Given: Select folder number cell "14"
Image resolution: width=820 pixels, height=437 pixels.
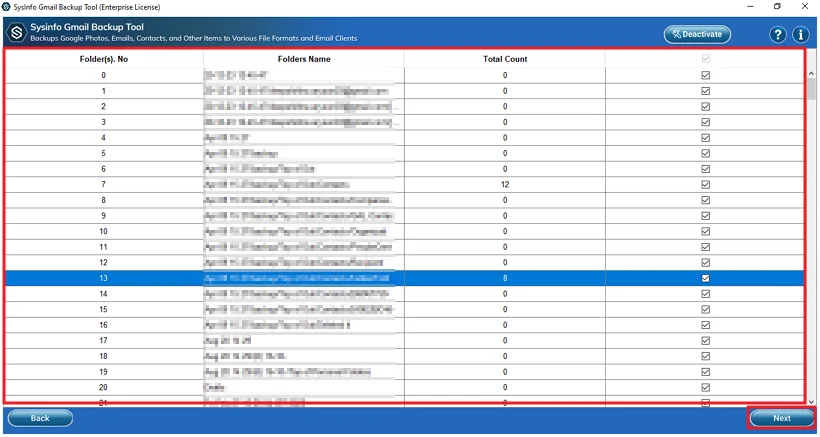Looking at the screenshot, I should pos(104,294).
